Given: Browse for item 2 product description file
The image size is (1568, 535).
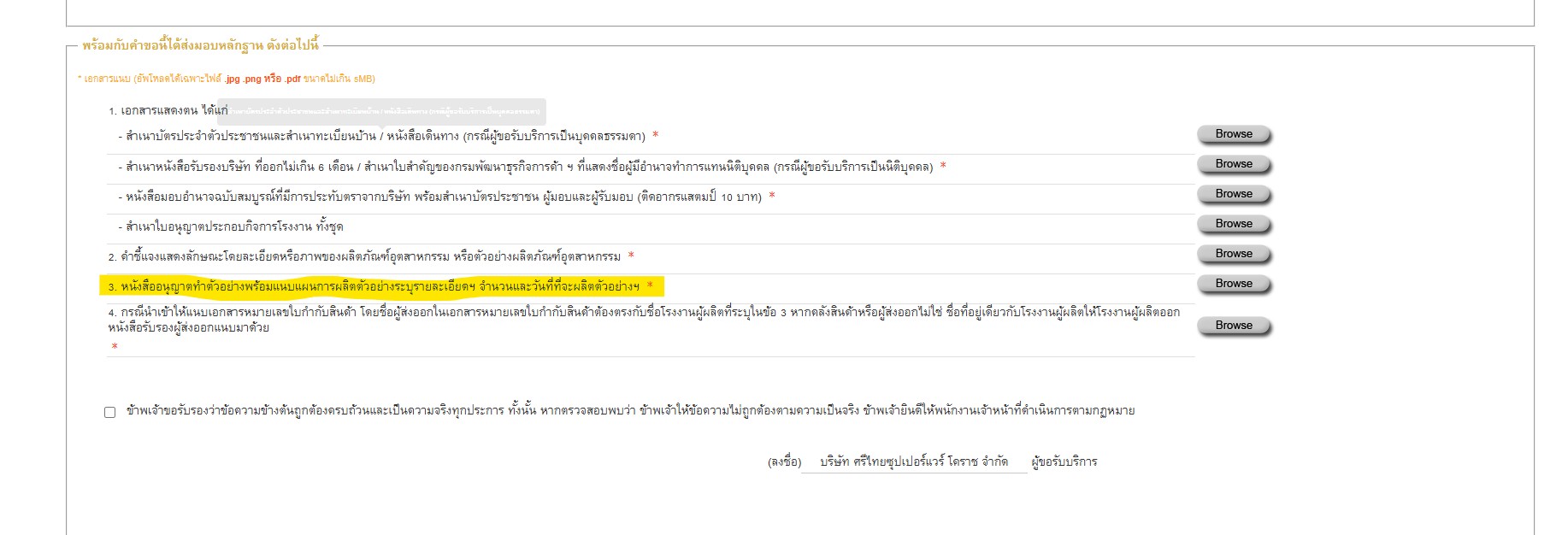Looking at the screenshot, I should [x=1233, y=254].
